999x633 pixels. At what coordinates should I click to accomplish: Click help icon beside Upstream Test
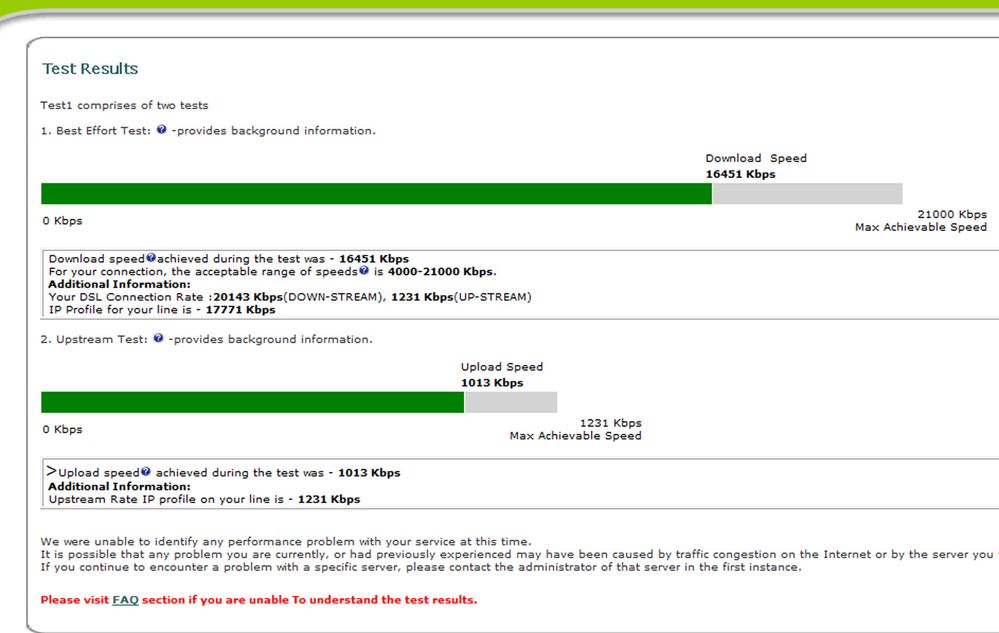point(159,338)
